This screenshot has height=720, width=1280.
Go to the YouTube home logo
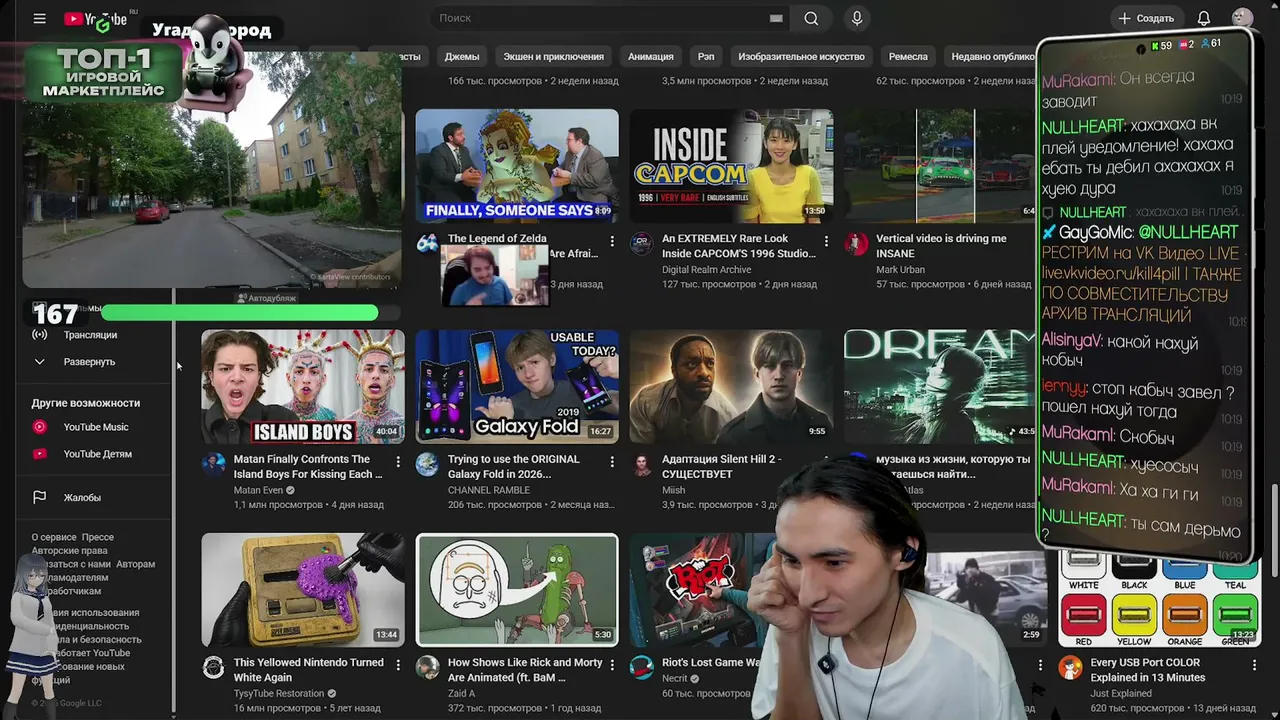coord(96,19)
